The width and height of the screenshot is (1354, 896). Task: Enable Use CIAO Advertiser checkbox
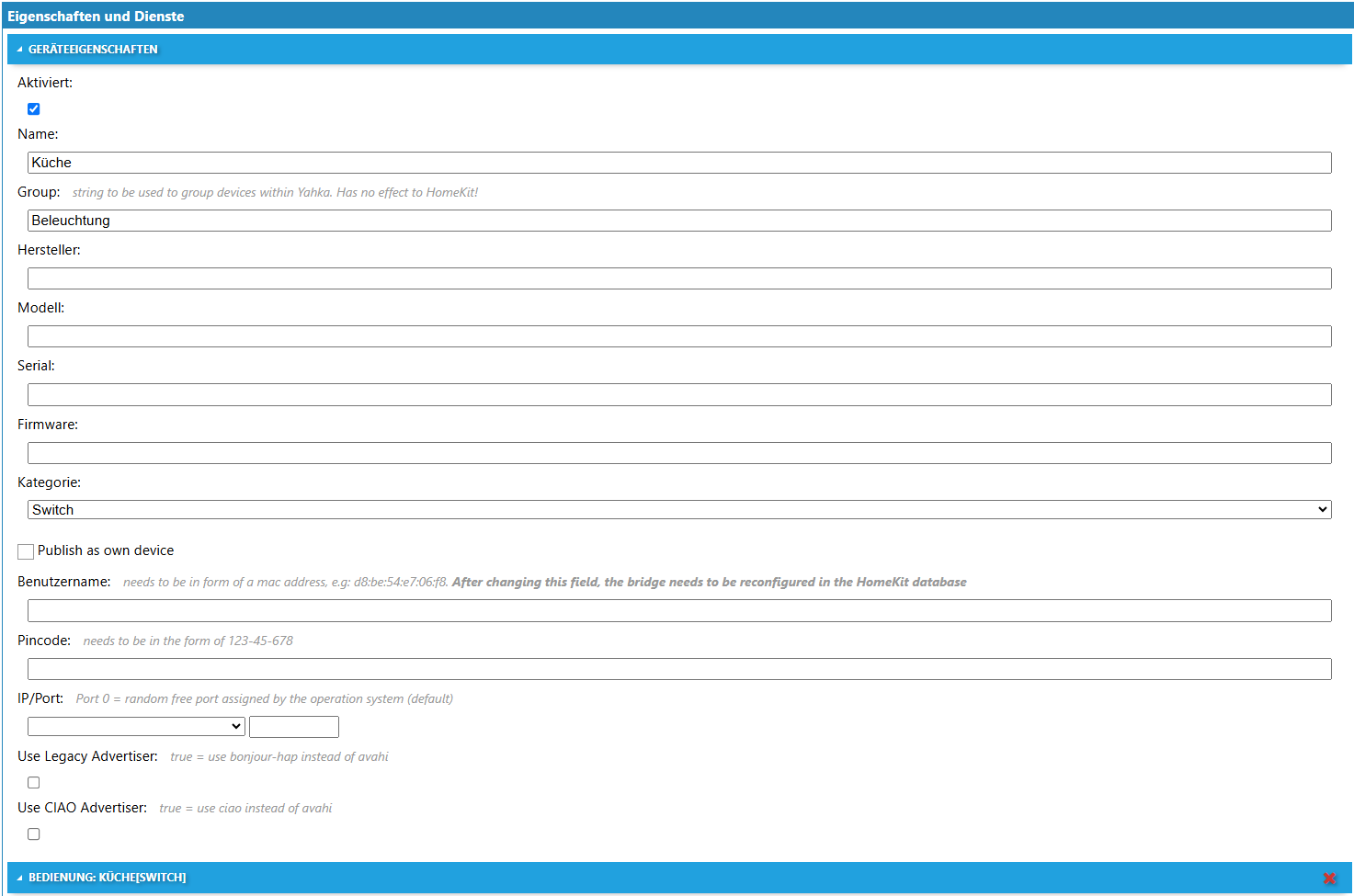(34, 834)
